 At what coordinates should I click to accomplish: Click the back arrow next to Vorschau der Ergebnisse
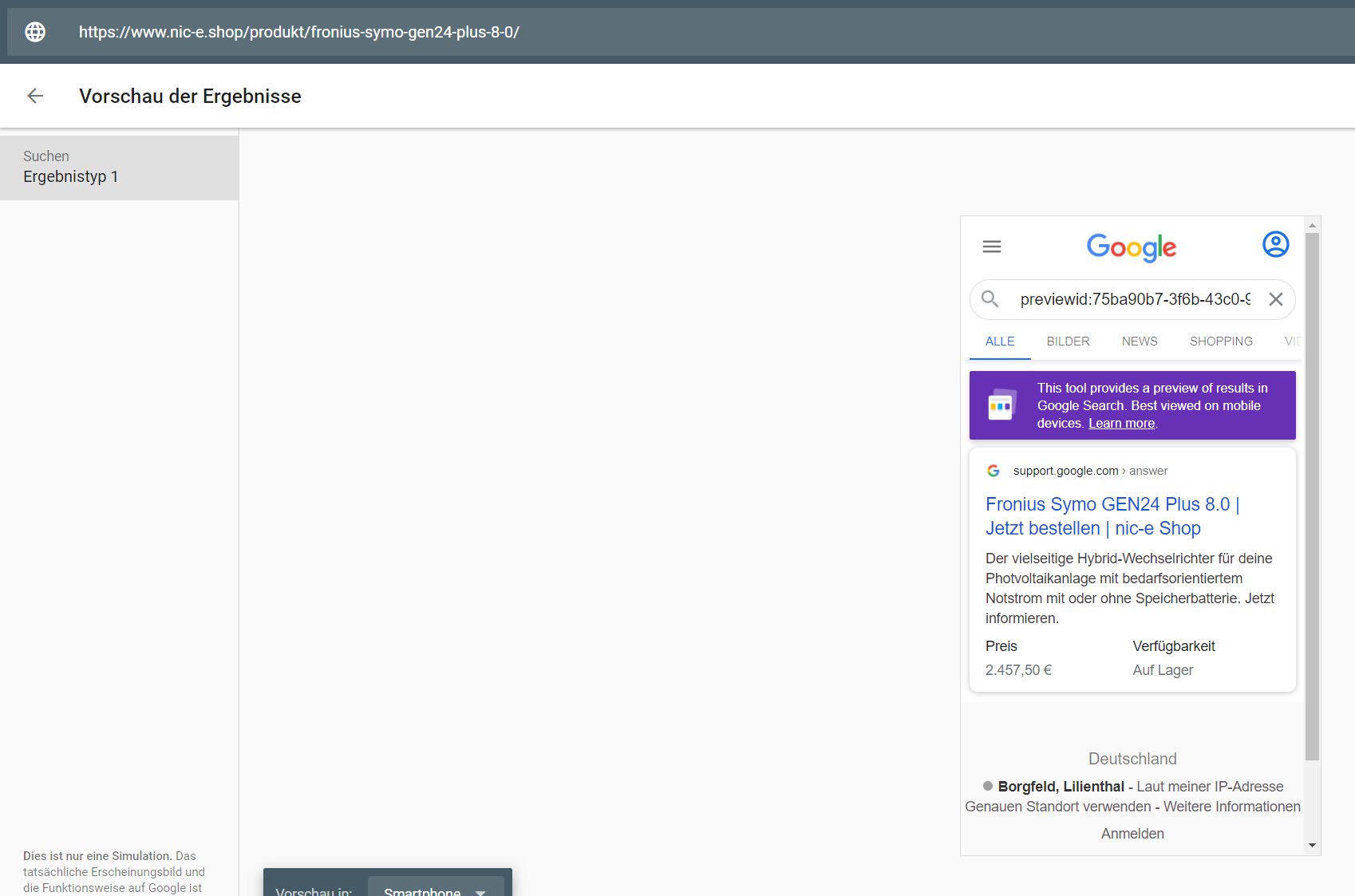(x=35, y=96)
